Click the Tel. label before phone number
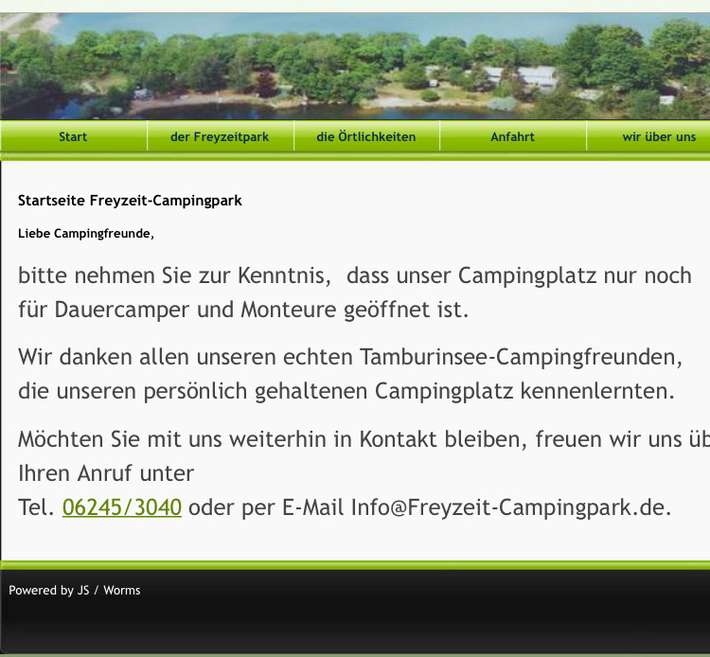The image size is (710, 657). 36,507
